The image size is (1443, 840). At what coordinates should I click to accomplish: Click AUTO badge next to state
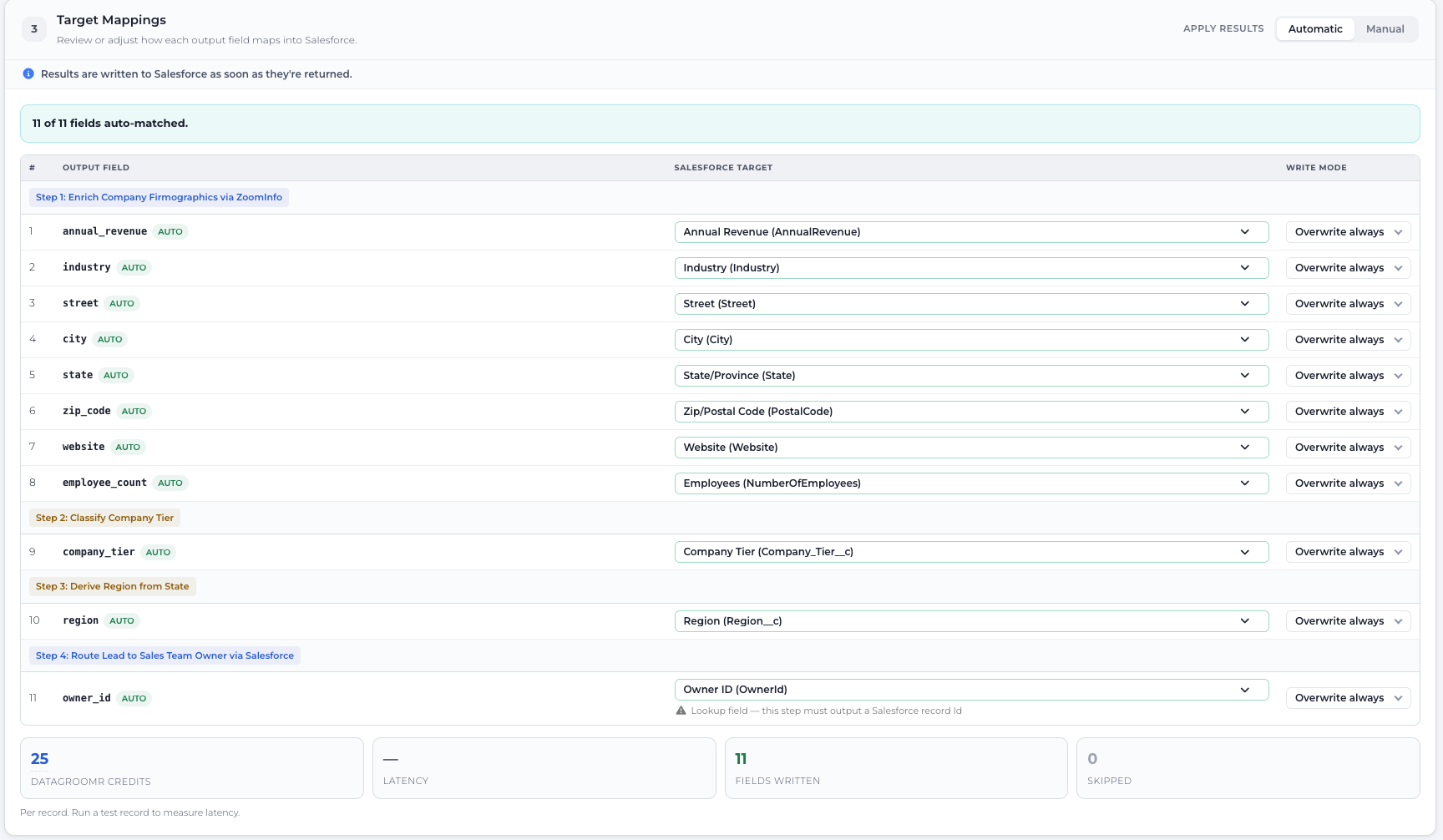coord(116,376)
